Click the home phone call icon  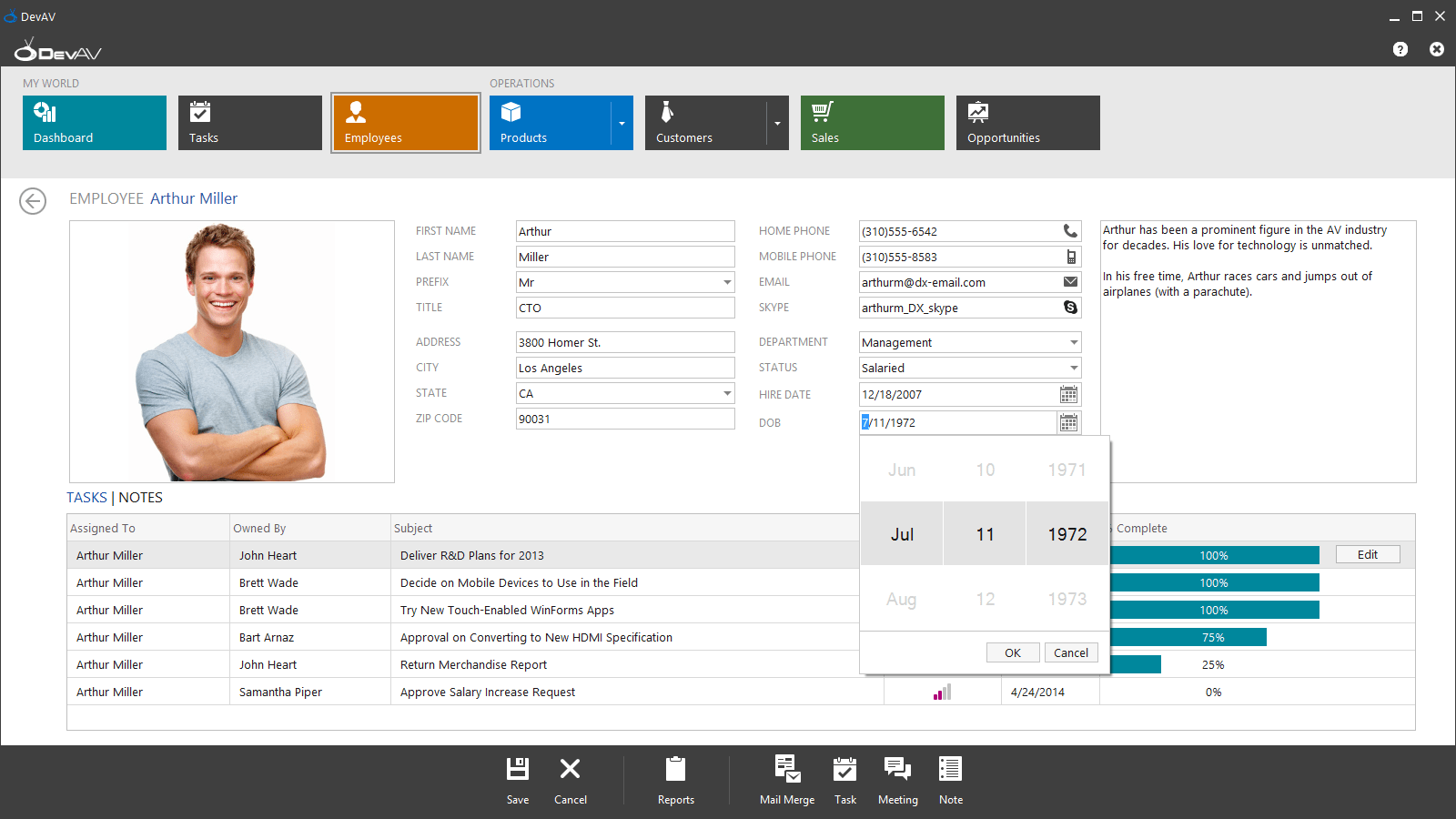[1070, 231]
